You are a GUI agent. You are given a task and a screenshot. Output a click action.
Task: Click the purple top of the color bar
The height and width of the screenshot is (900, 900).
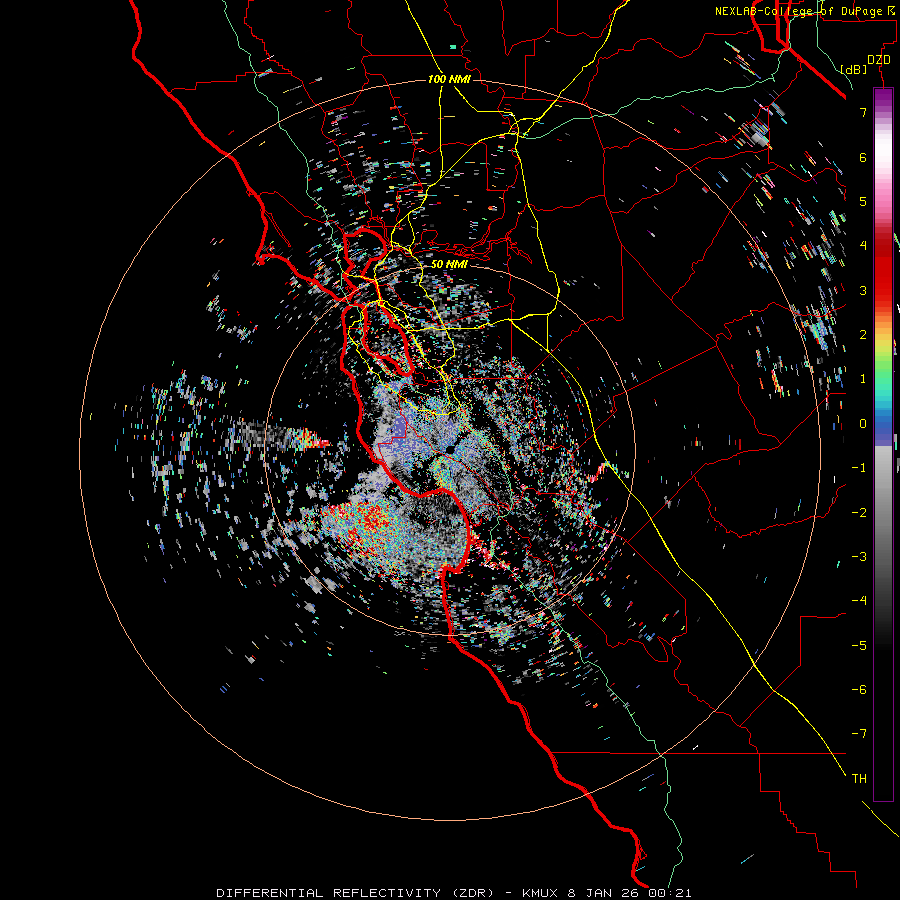click(x=883, y=99)
